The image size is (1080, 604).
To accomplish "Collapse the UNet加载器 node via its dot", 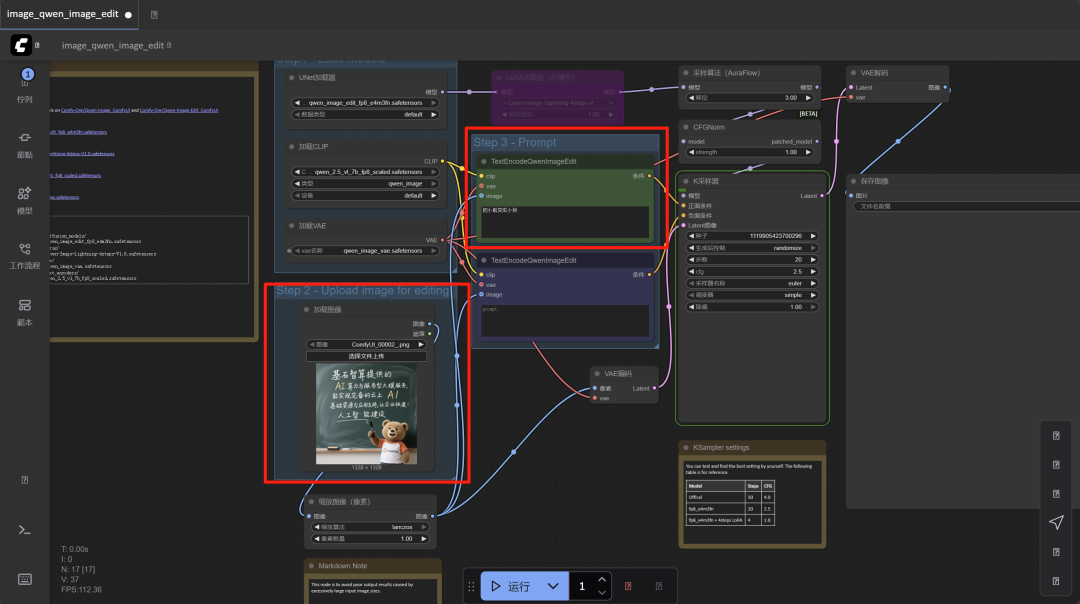I will tap(292, 78).
